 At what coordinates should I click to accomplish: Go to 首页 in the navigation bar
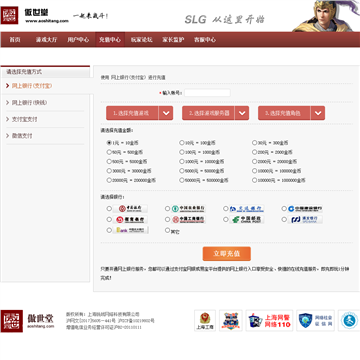pos(15,40)
